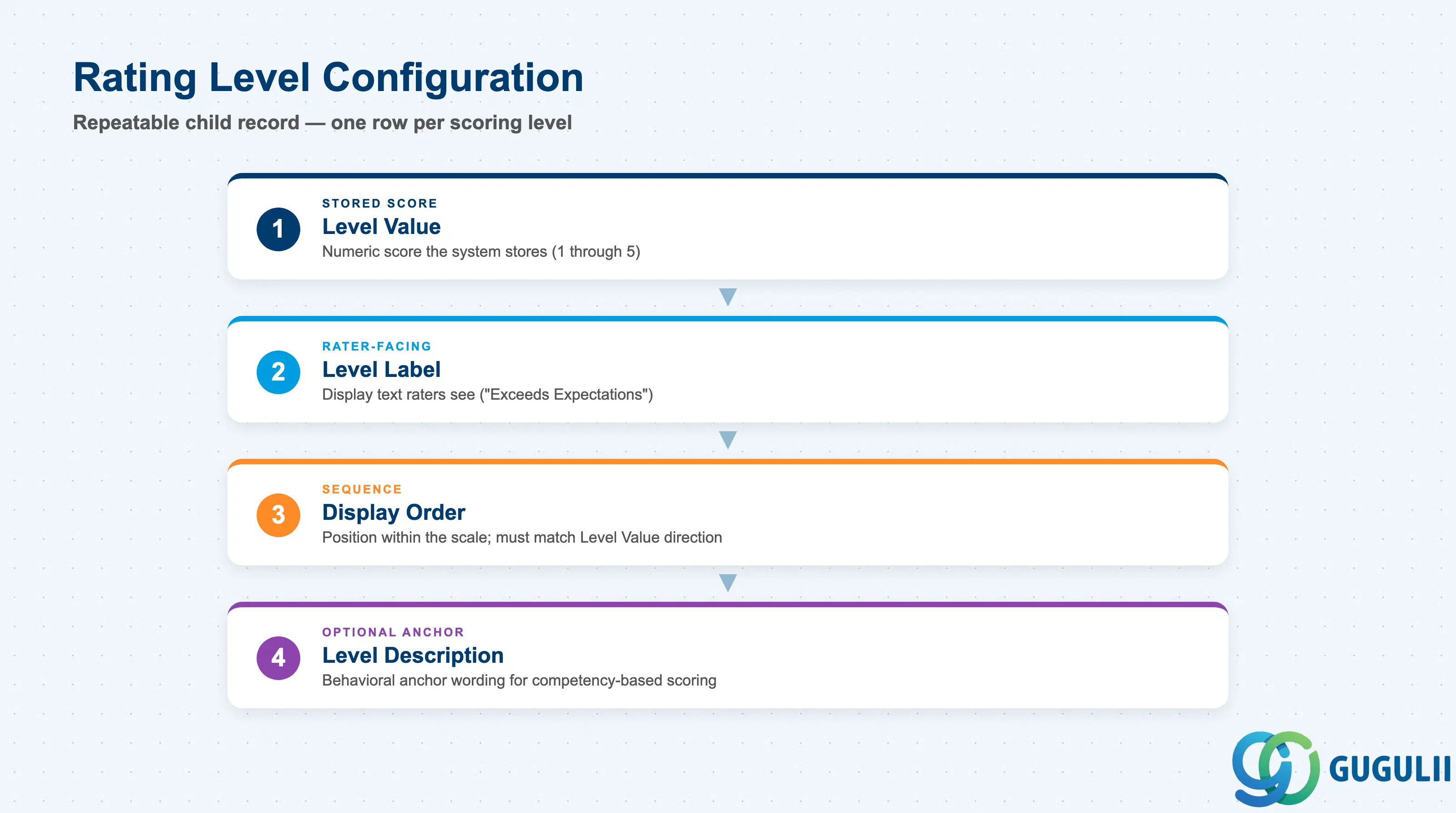Select the Rating Level Configuration title

[329, 77]
